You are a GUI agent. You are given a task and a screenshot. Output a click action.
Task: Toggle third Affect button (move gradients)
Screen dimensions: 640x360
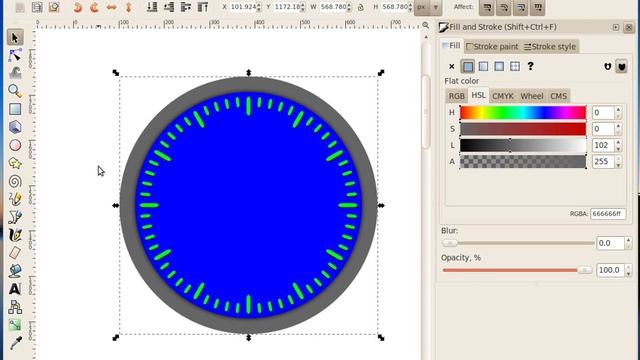pos(521,7)
